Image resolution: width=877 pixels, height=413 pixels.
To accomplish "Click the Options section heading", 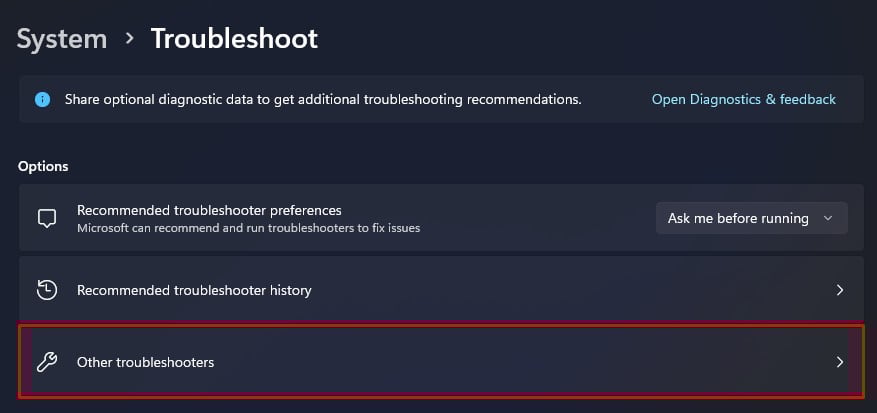I will (43, 166).
